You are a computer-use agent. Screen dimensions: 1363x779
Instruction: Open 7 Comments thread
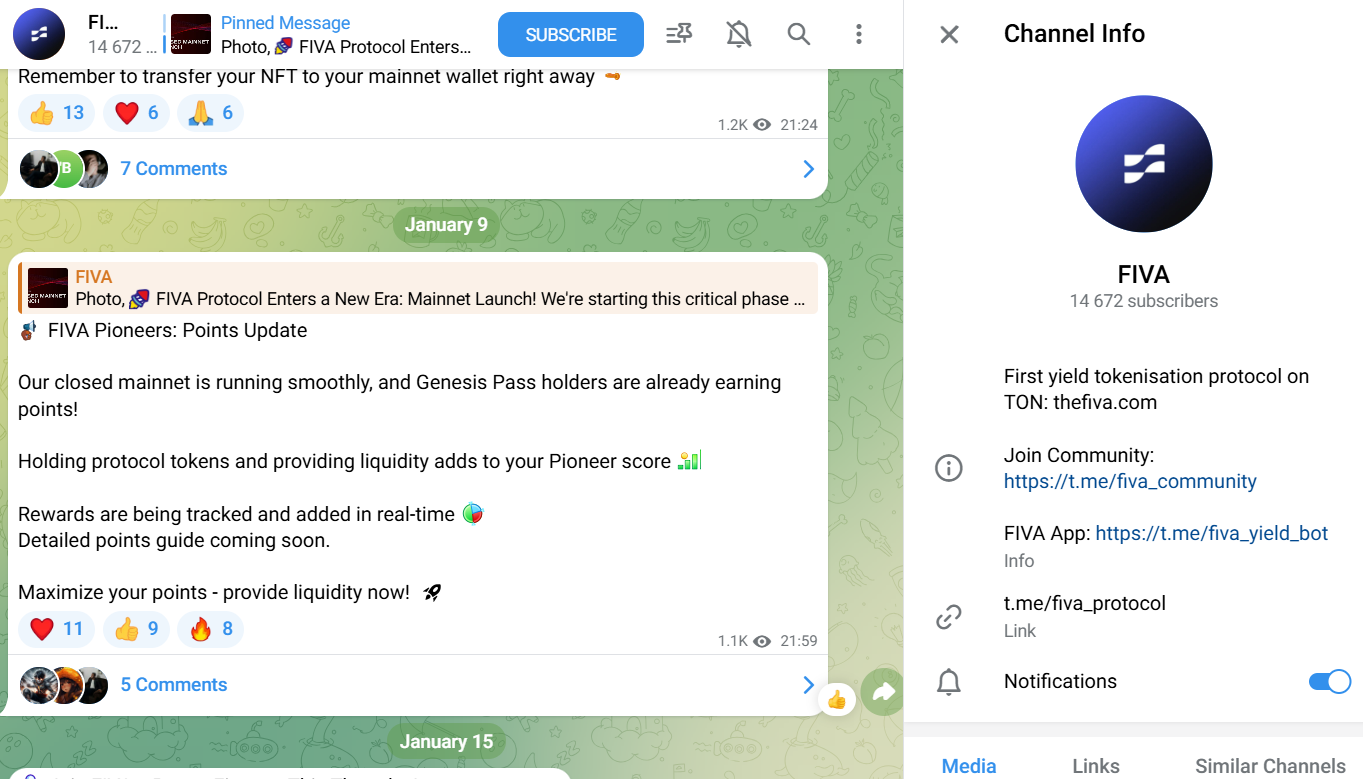pyautogui.click(x=174, y=169)
